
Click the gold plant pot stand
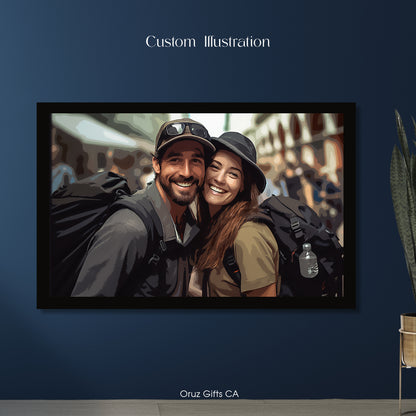click(407, 363)
